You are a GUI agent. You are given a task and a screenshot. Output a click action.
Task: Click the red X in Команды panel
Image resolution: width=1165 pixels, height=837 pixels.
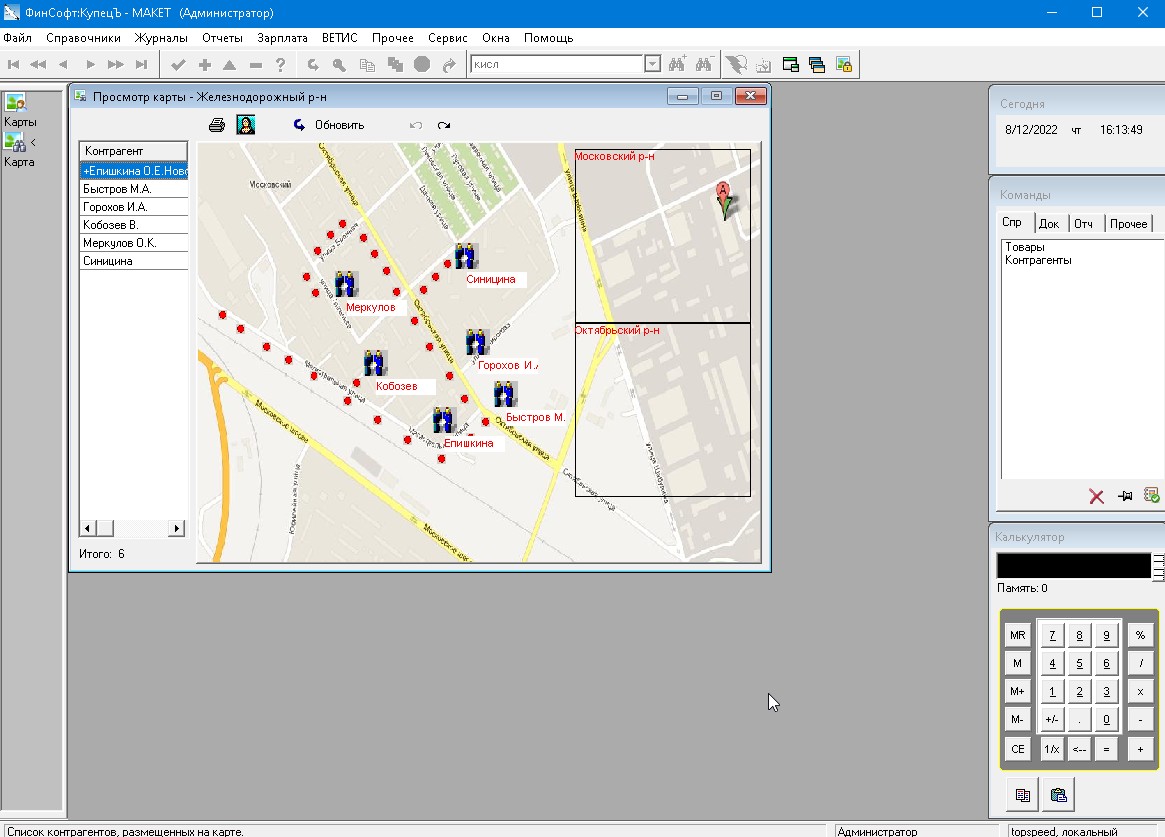[1096, 496]
